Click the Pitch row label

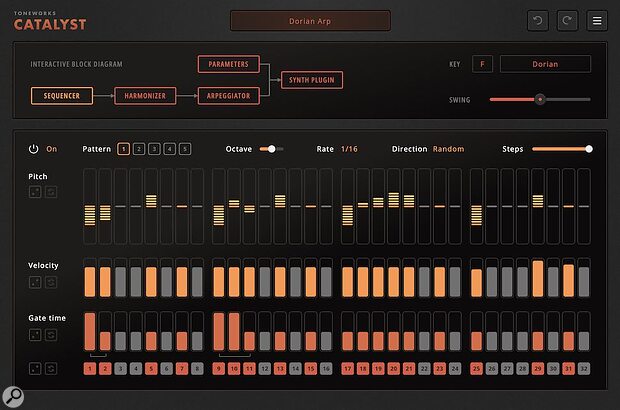38,176
